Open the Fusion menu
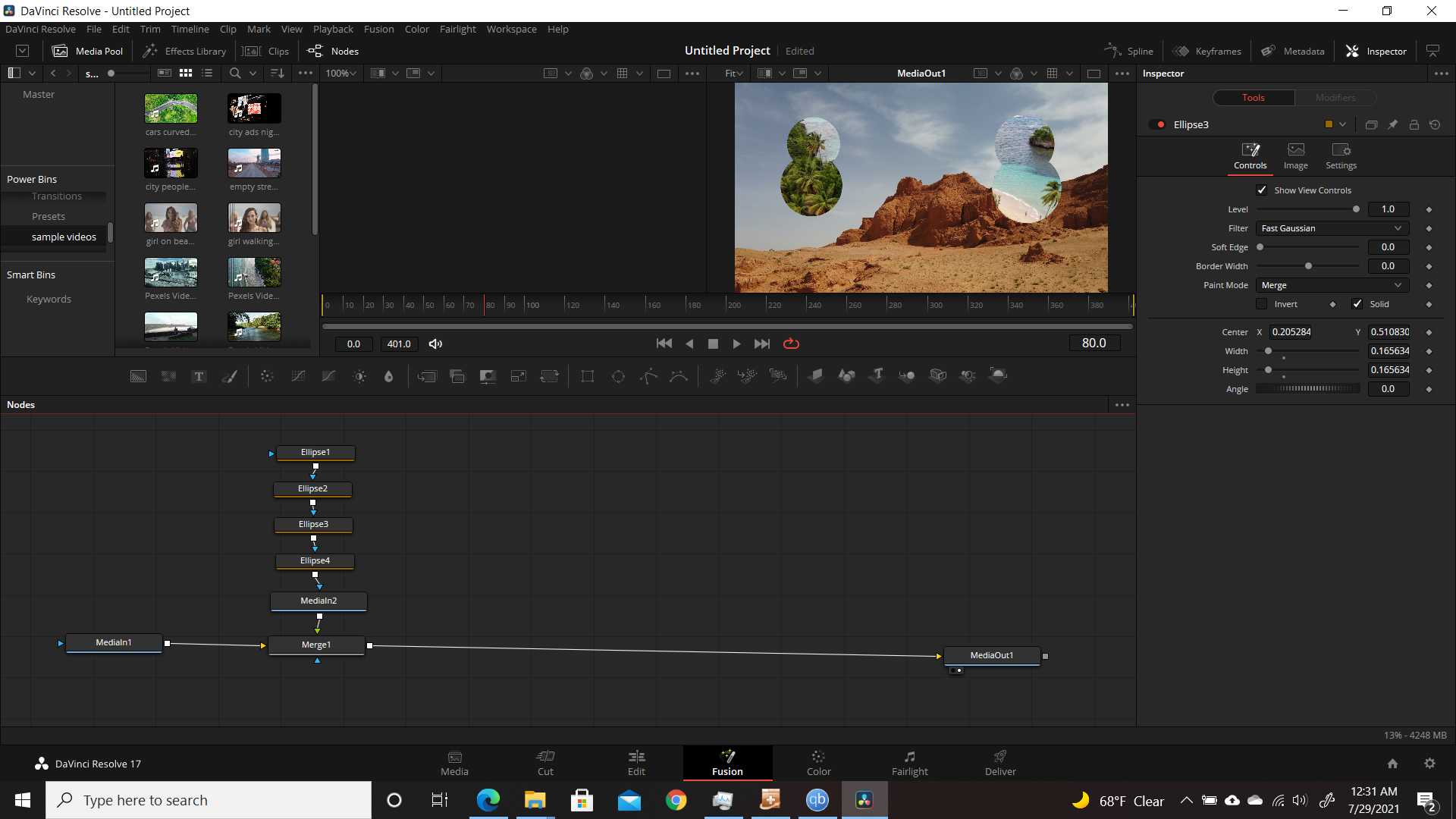The height and width of the screenshot is (819, 1456). [378, 29]
